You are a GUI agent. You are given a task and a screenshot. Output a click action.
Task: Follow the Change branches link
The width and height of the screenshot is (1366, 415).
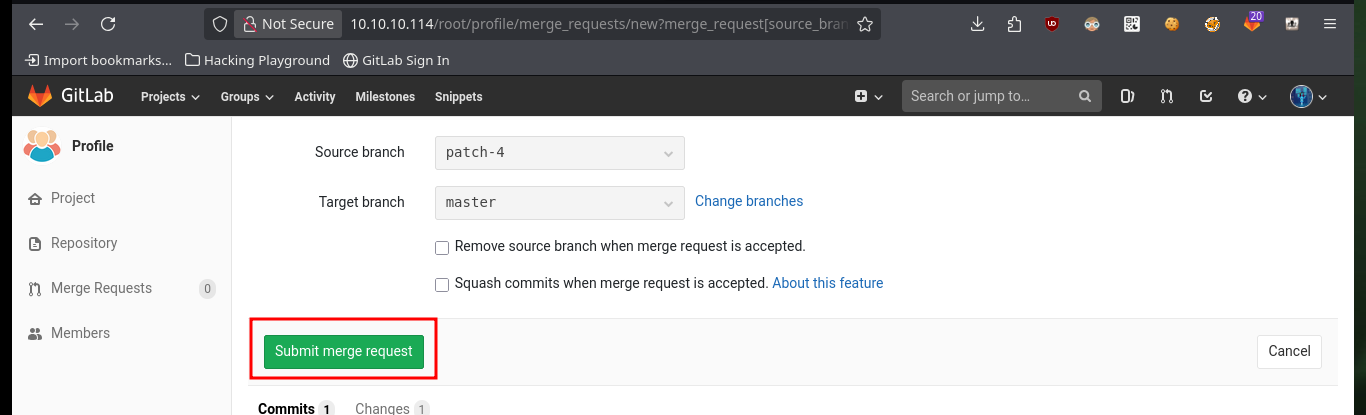[749, 201]
